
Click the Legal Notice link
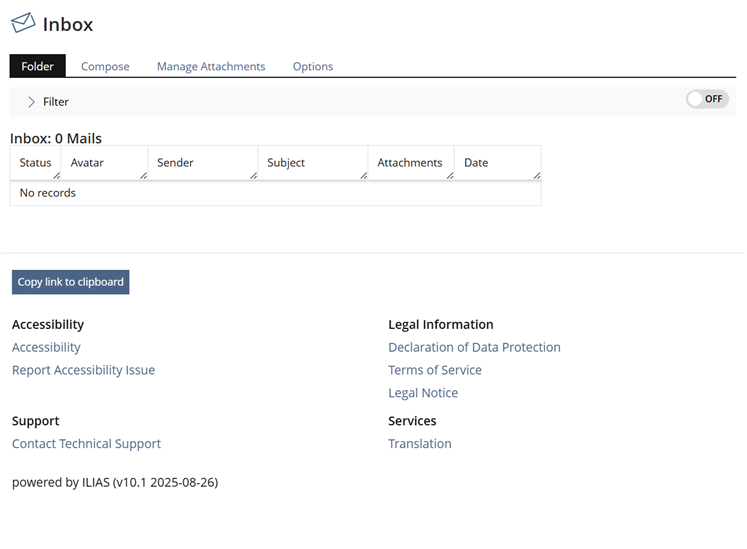(x=423, y=393)
